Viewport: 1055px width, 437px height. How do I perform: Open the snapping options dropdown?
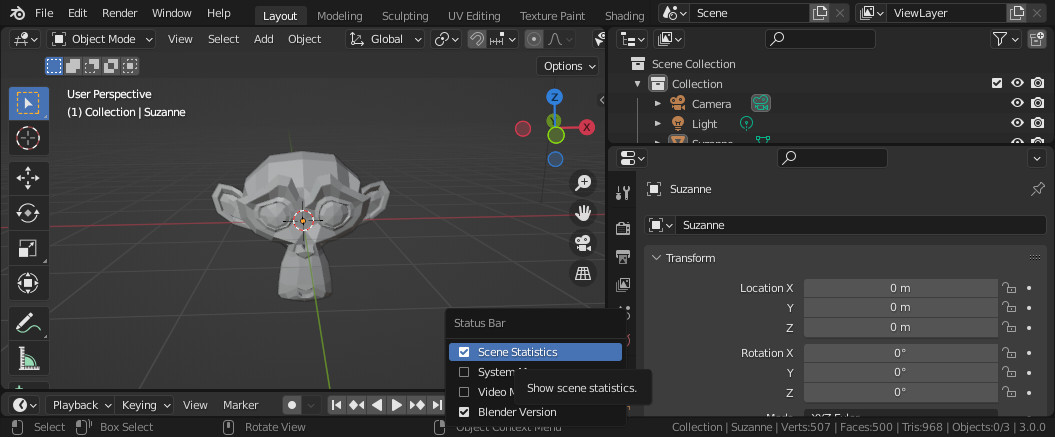(x=503, y=39)
